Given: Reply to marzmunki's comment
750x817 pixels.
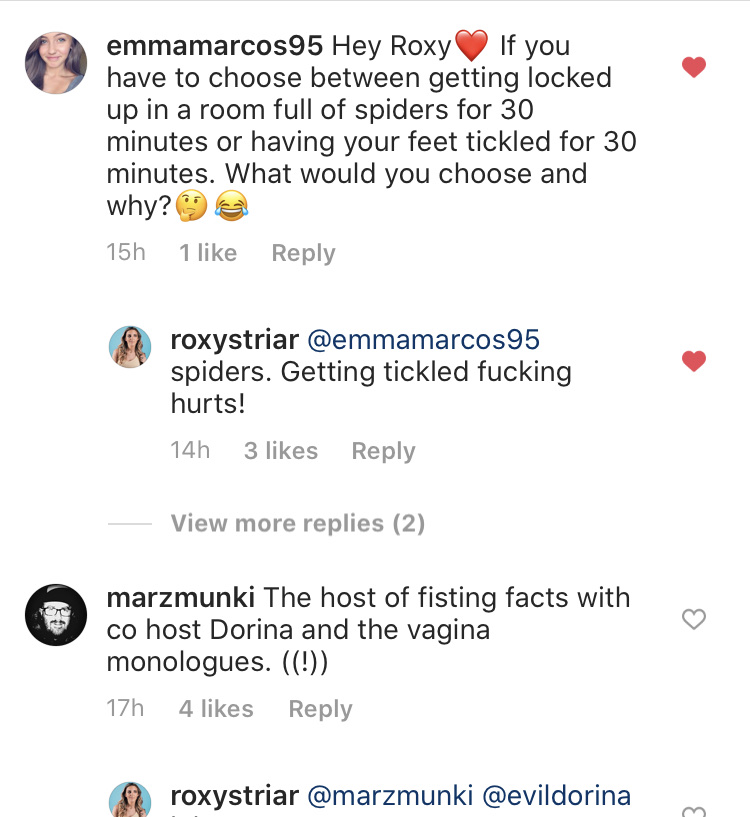Looking at the screenshot, I should coord(320,709).
